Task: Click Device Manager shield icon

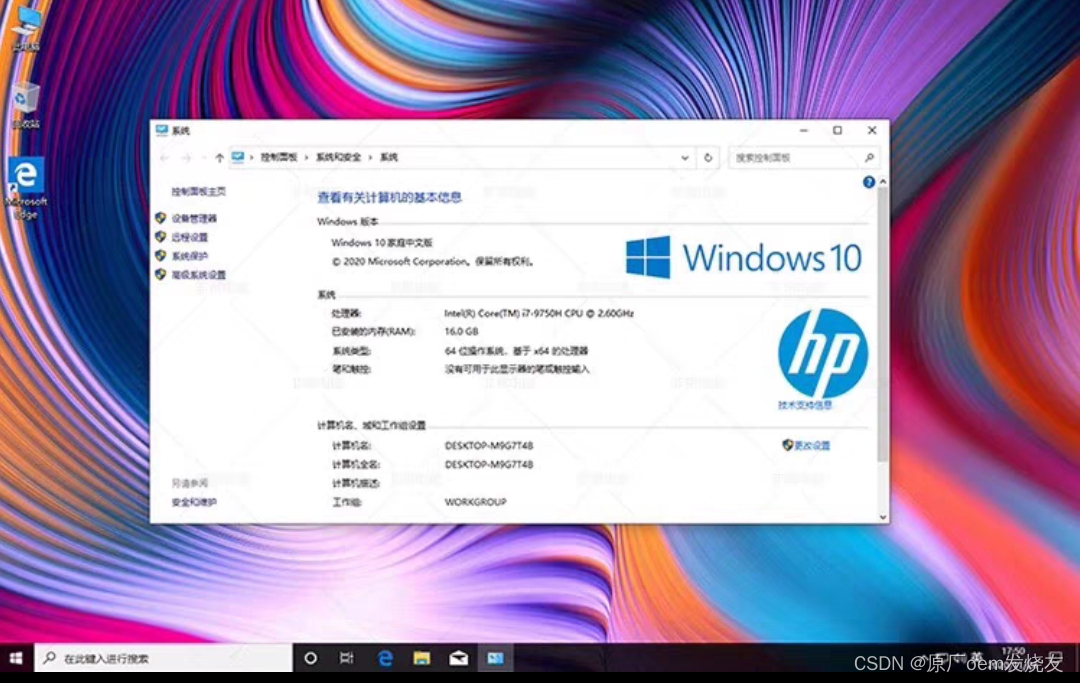Action: point(160,218)
